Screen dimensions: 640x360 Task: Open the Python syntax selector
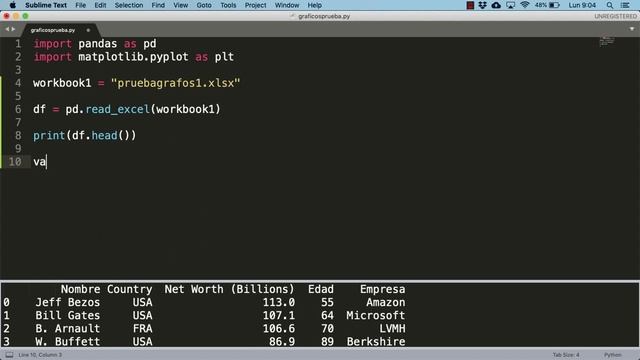(613, 355)
